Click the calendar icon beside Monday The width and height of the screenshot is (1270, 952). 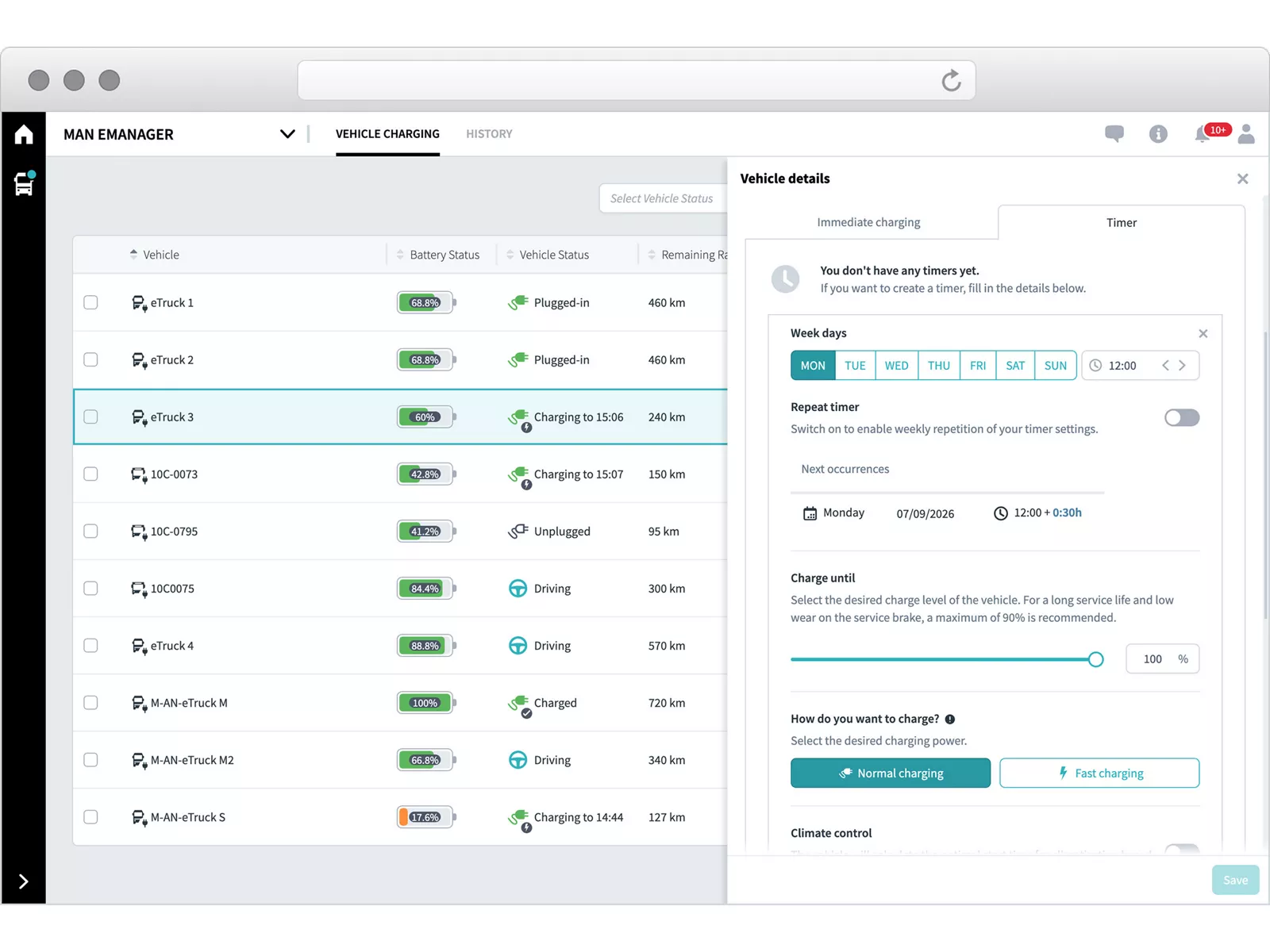click(810, 513)
